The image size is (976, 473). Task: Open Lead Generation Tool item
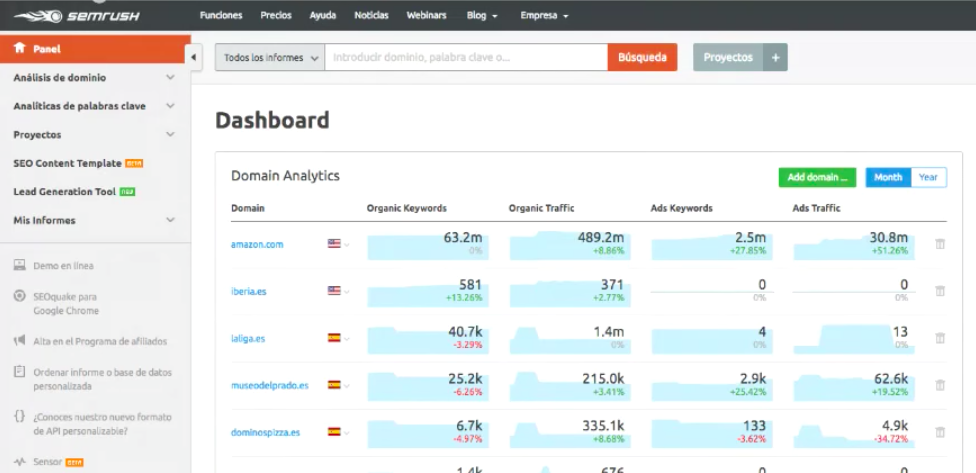(65, 192)
